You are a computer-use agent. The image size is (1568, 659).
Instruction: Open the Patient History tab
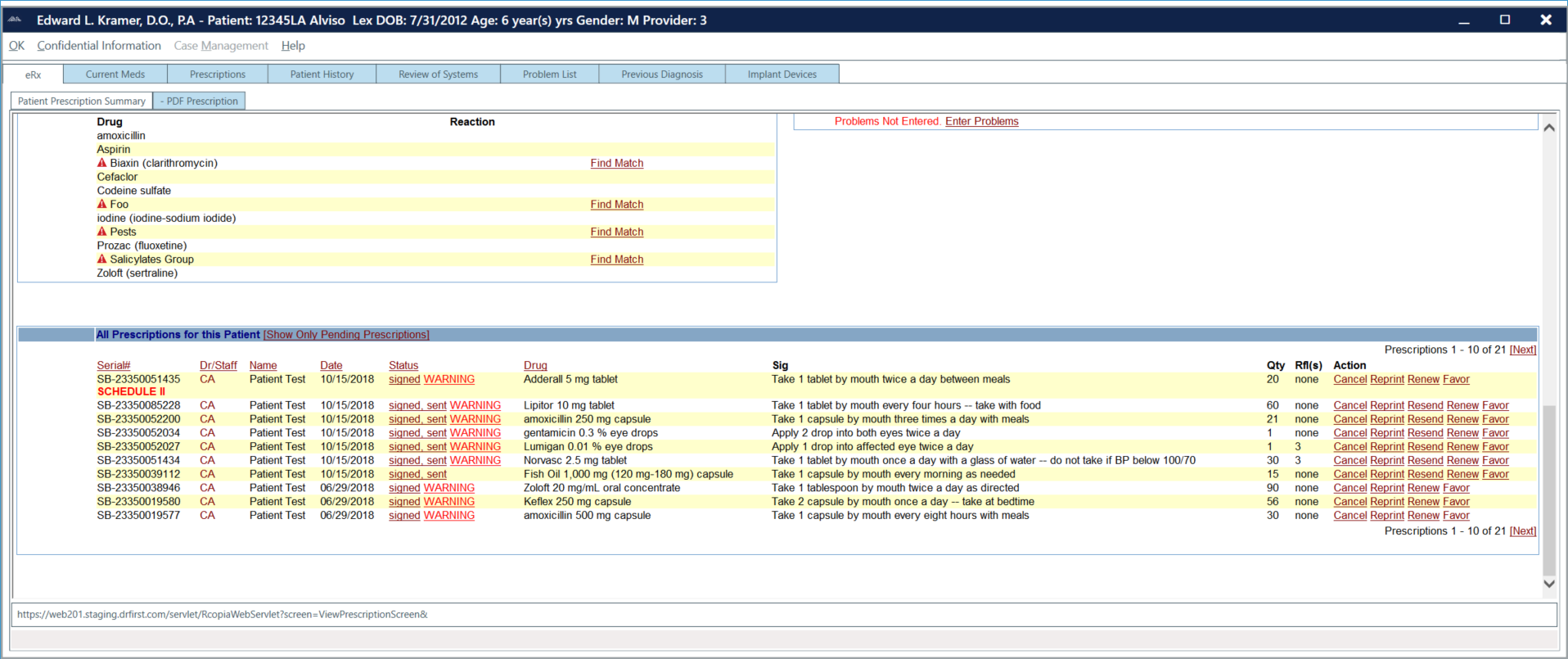(322, 74)
